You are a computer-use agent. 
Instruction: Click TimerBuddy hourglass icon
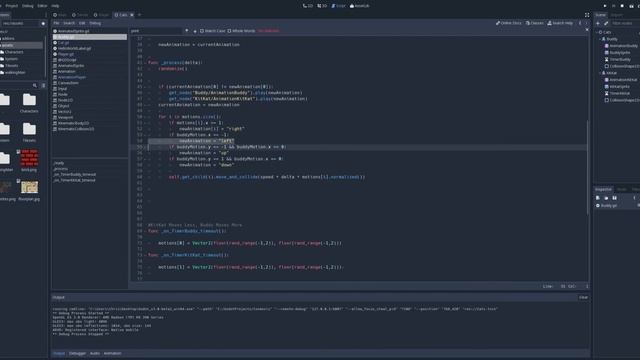[607, 59]
